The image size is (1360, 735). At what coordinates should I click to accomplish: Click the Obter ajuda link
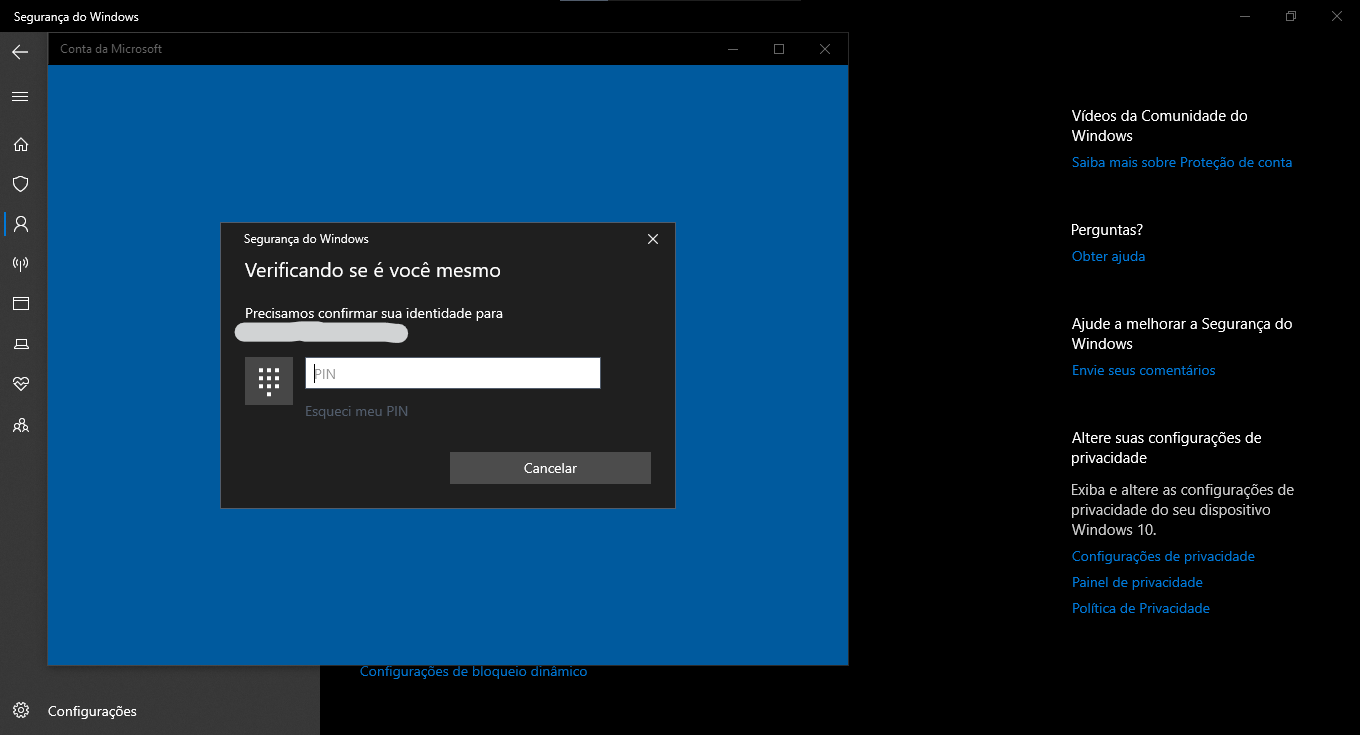[x=1108, y=256]
